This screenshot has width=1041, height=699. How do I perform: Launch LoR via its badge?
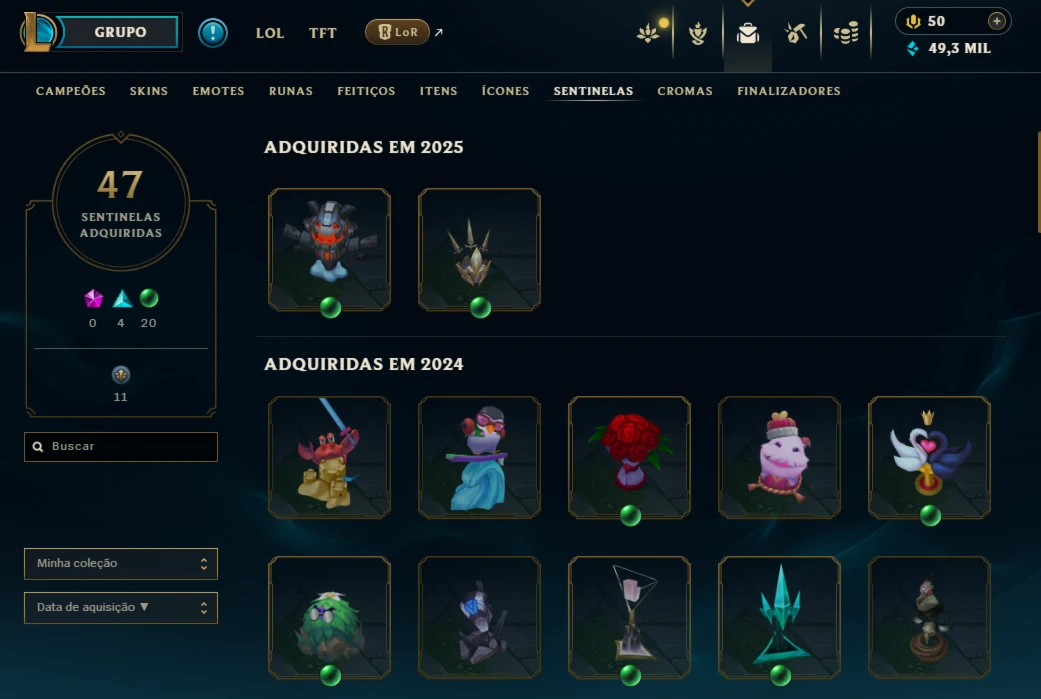397,32
